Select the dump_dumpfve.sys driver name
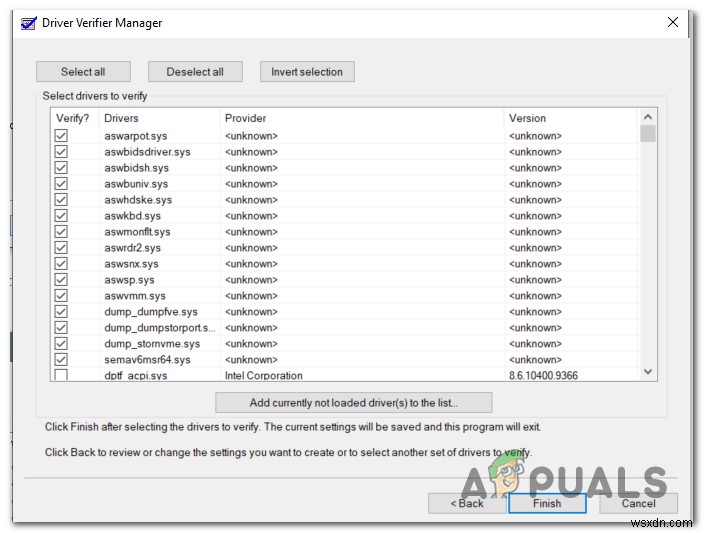 tap(151, 312)
